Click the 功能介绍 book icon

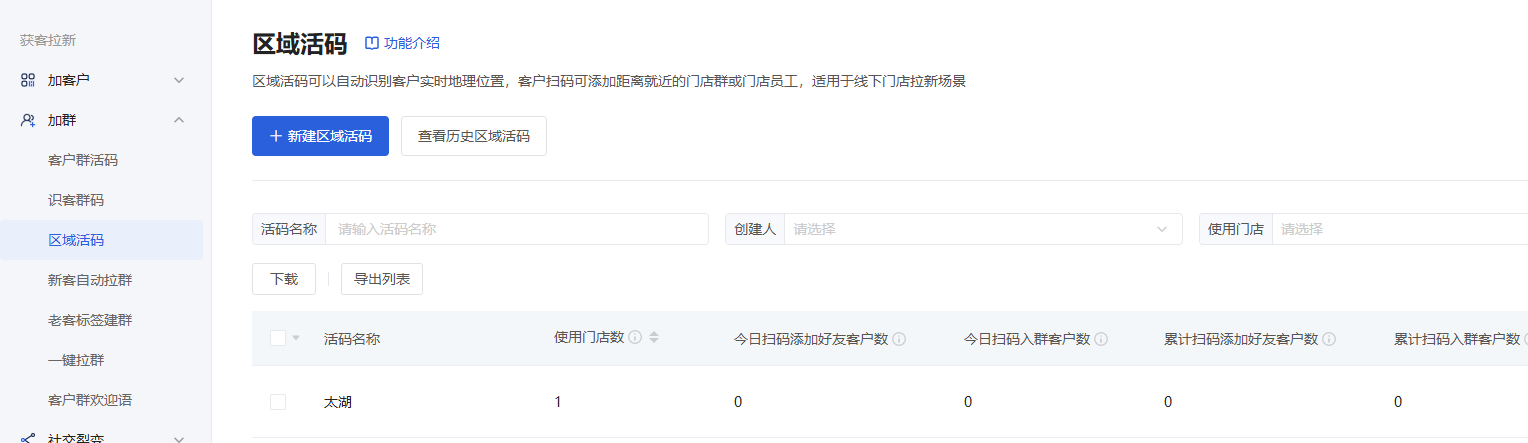coord(372,43)
